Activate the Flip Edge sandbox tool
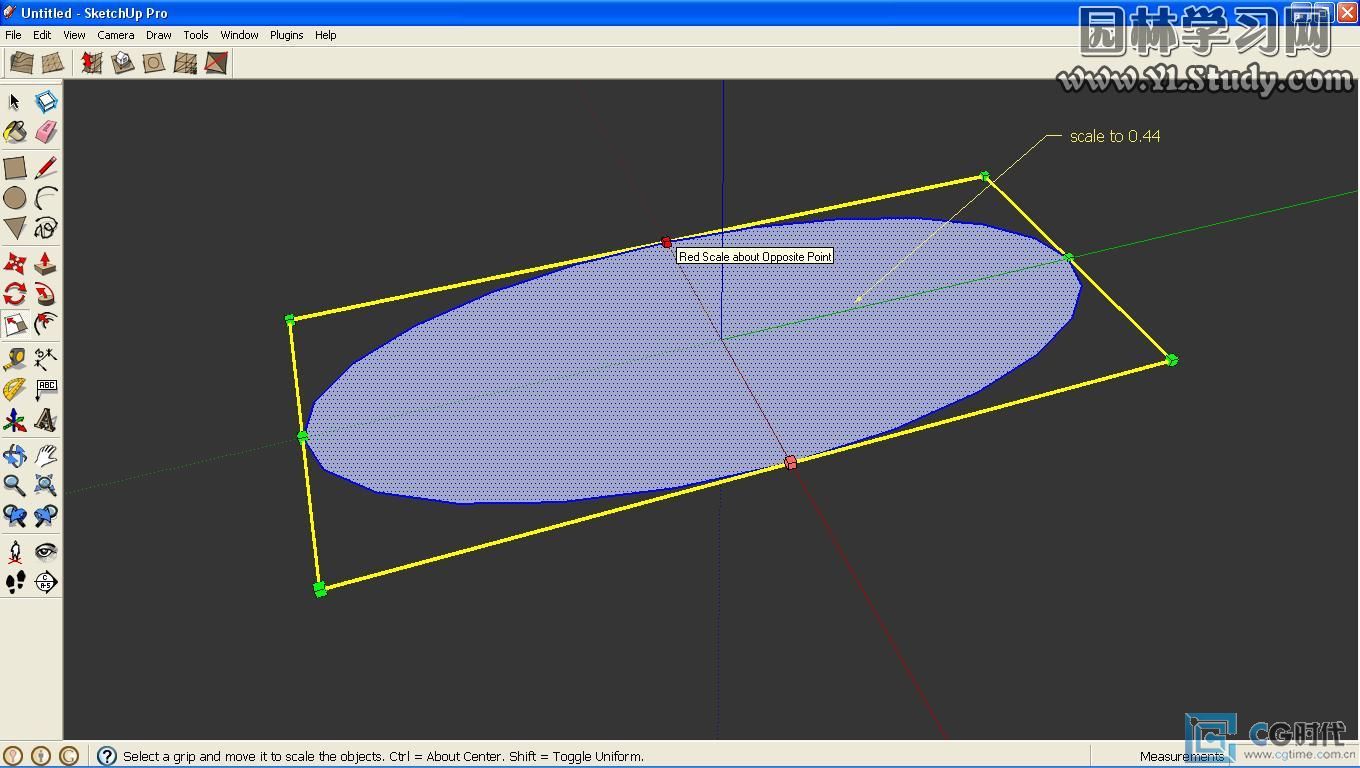Image resolution: width=1360 pixels, height=768 pixels. click(216, 63)
